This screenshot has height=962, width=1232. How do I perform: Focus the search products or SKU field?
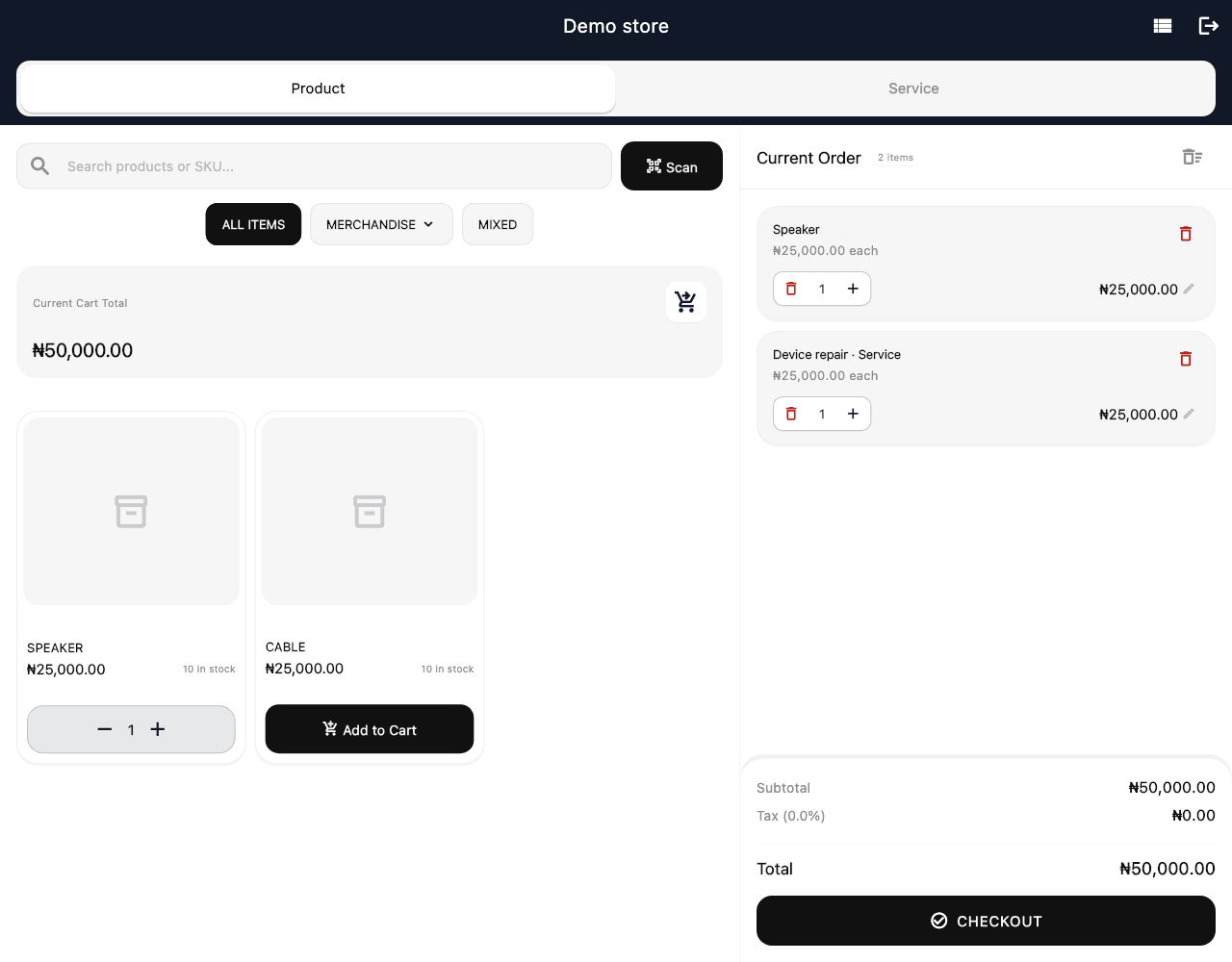coord(314,166)
